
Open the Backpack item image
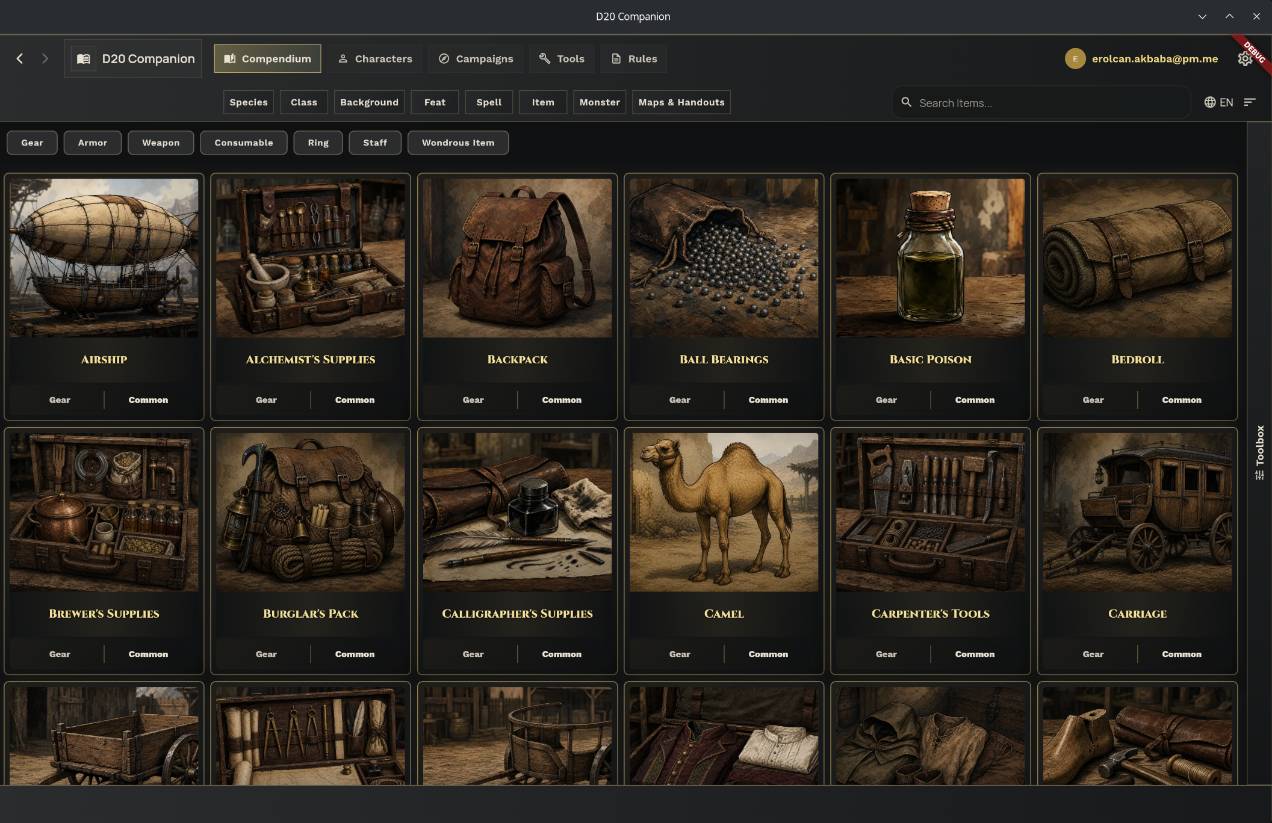pos(517,258)
